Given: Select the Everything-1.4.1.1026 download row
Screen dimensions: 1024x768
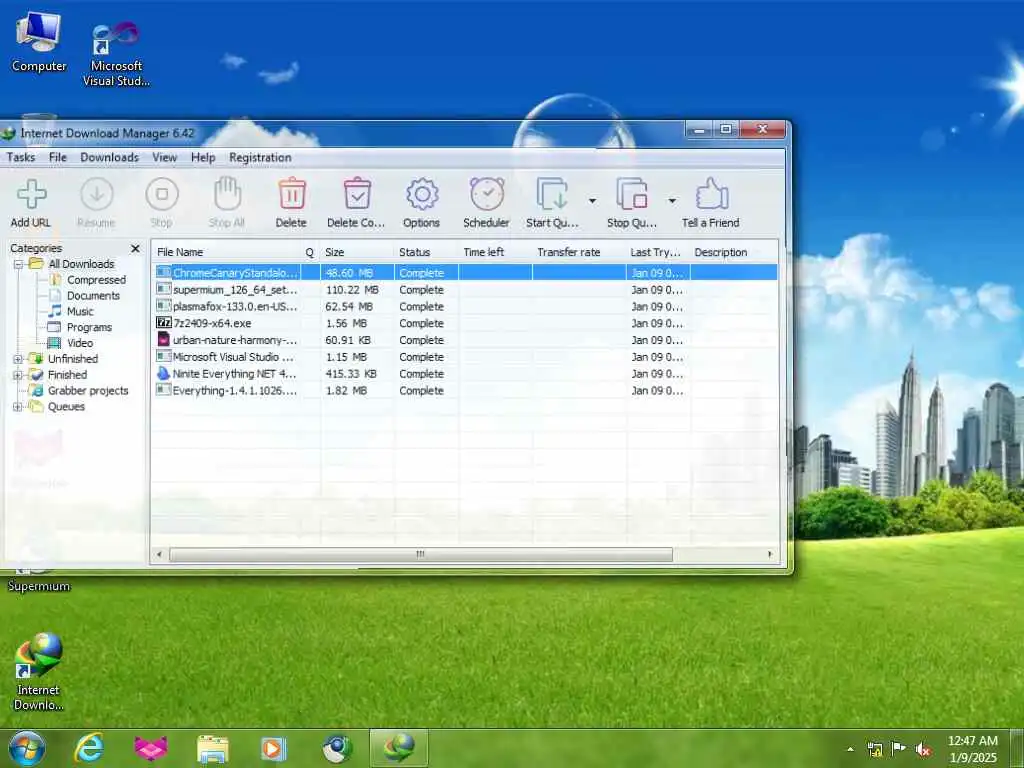Looking at the screenshot, I should [466, 391].
